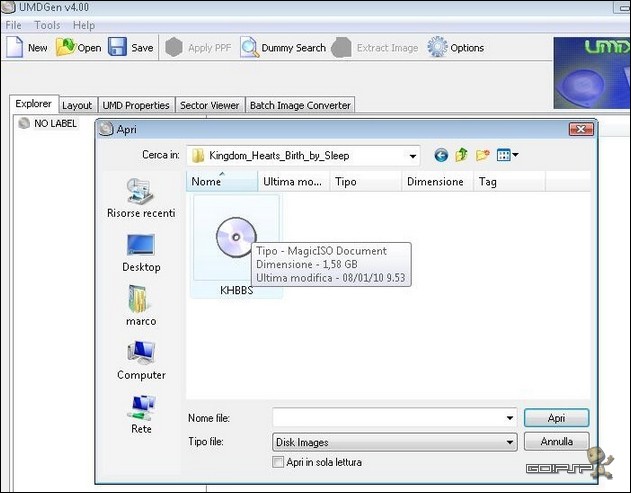
Task: Click the Annulla cancel button
Action: (x=557, y=441)
